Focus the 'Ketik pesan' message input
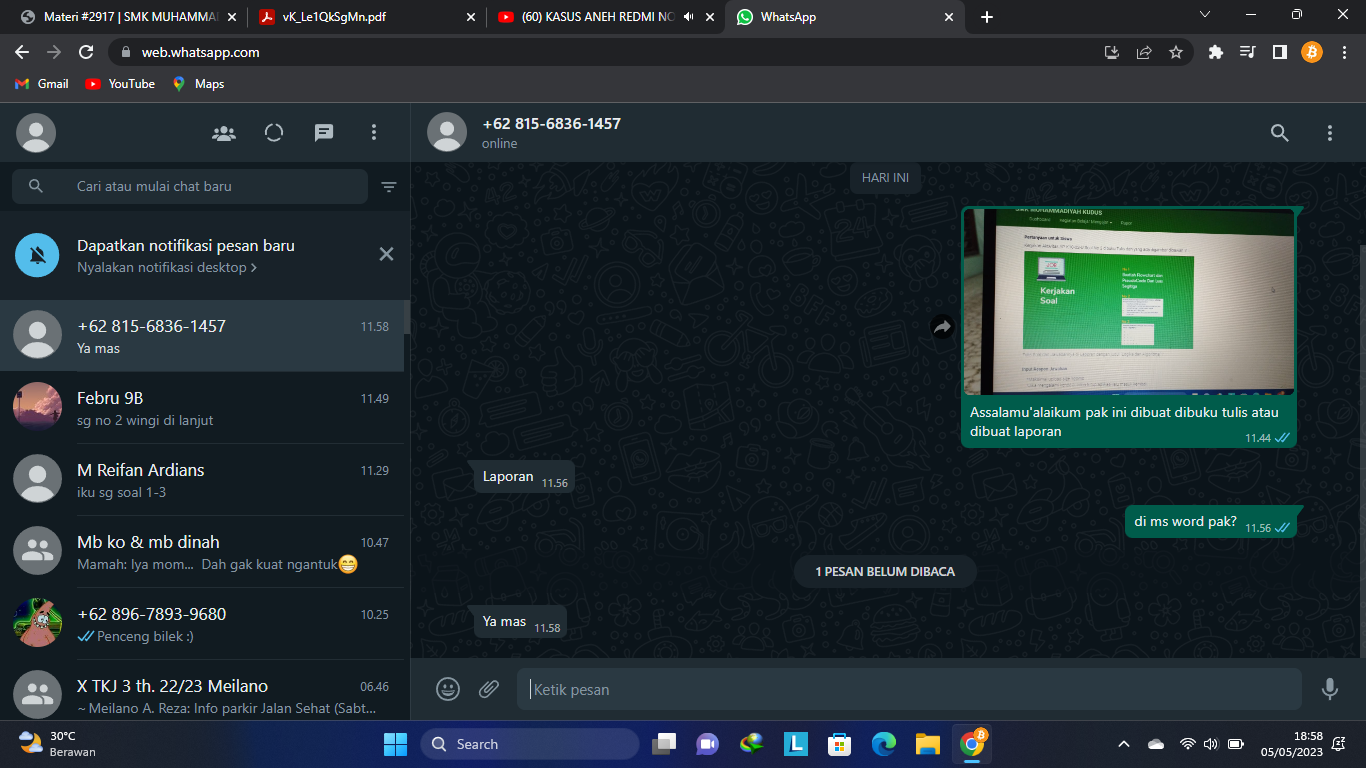Image resolution: width=1366 pixels, height=768 pixels. pos(909,689)
